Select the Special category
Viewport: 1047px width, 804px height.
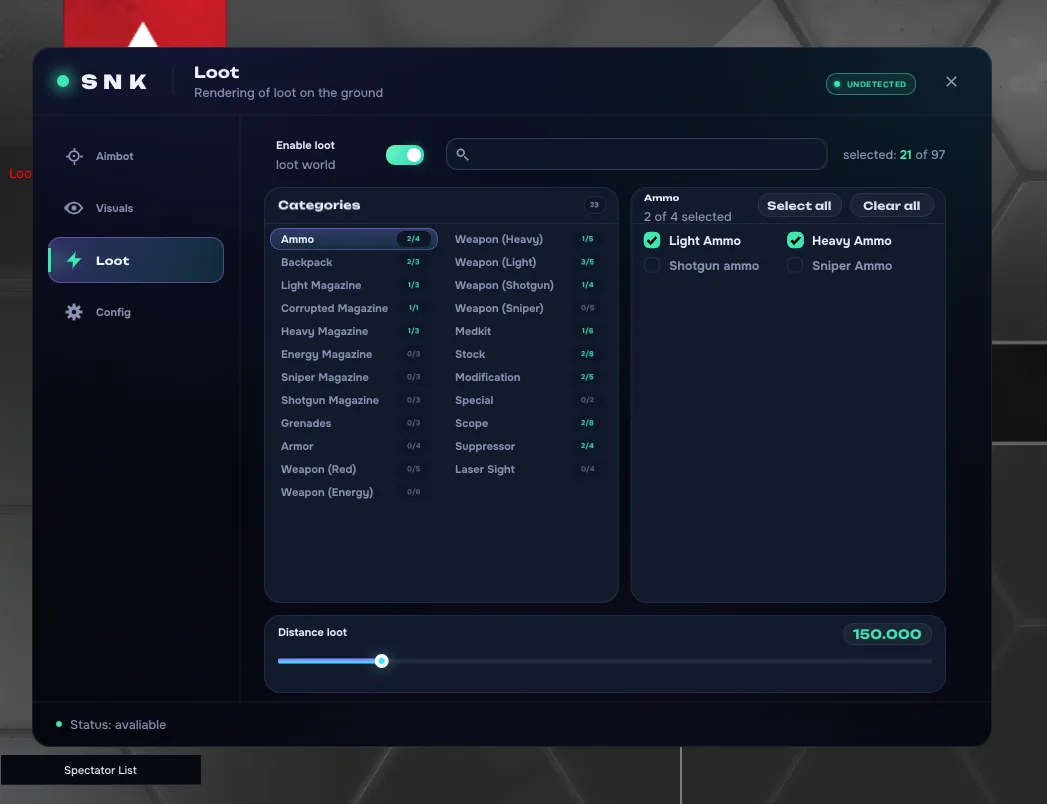[528, 400]
